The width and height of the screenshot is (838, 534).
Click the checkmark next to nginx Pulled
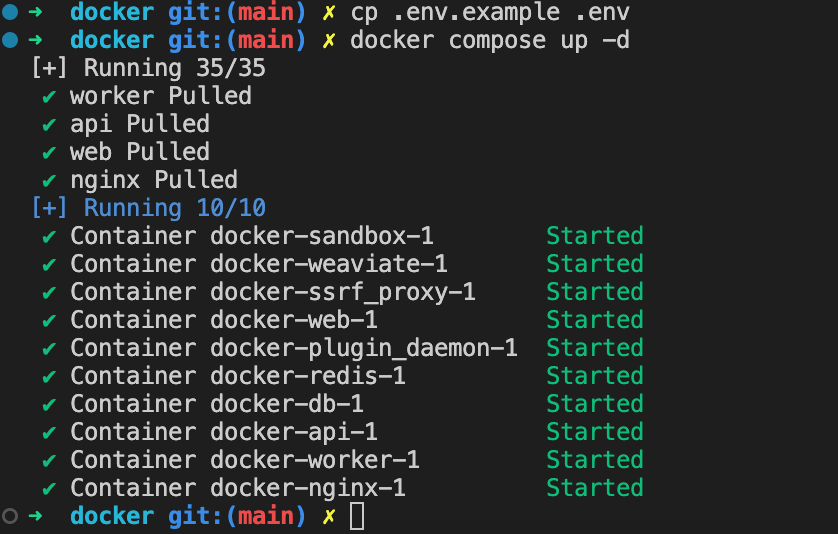click(x=48, y=181)
